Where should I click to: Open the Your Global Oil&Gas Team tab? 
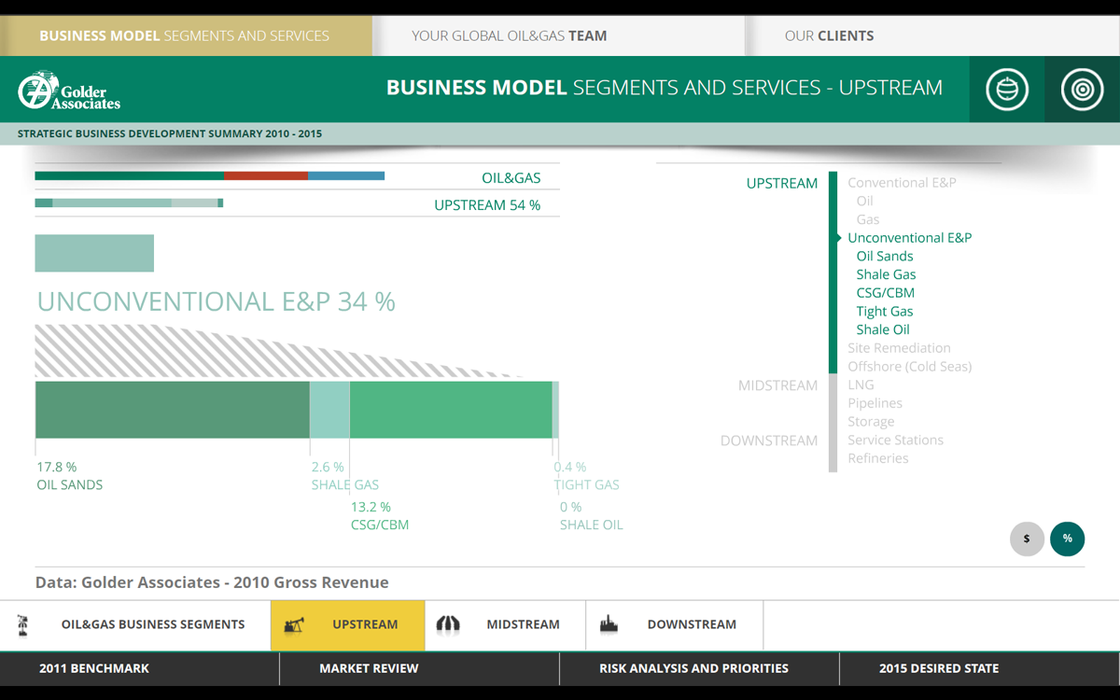click(x=509, y=36)
